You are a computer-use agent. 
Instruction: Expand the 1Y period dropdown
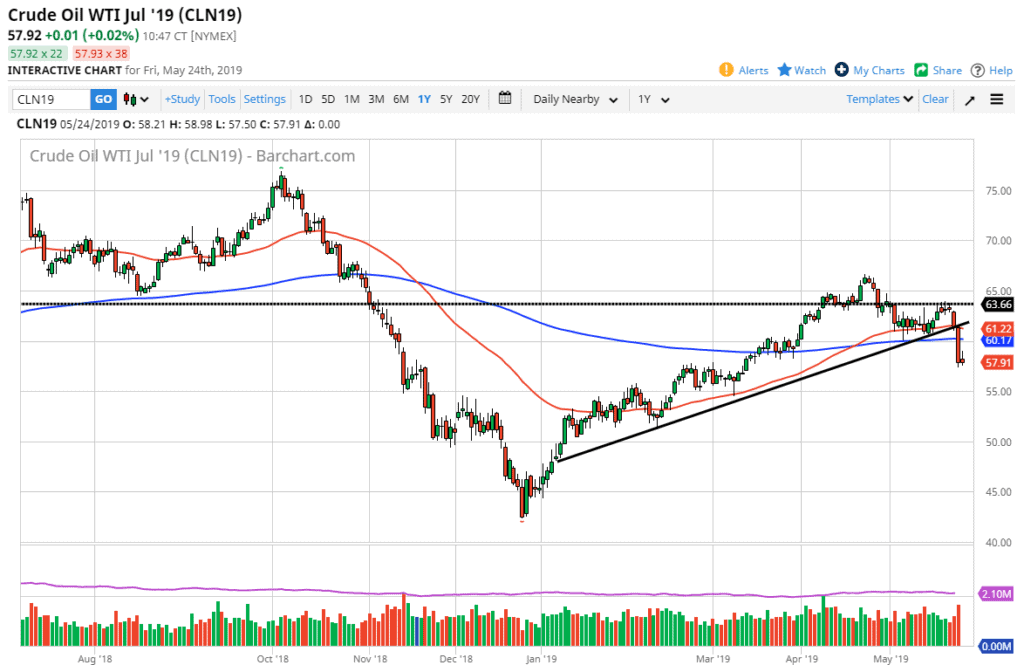[653, 99]
